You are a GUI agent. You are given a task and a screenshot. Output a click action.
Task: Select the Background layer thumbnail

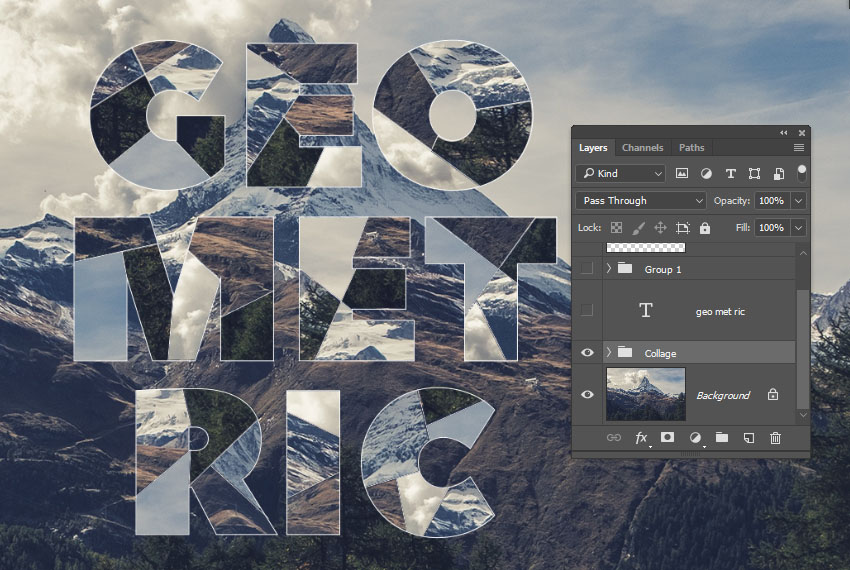click(x=646, y=394)
